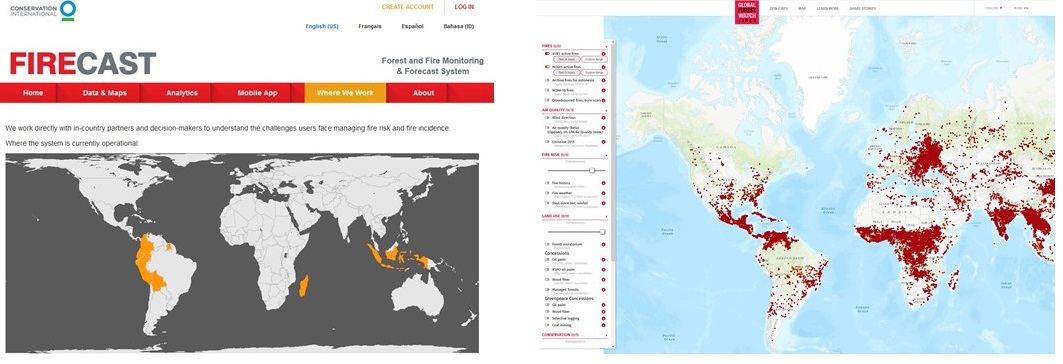The height and width of the screenshot is (364, 1063).
Task: Click Madagascar on the Firecast map
Action: [x=303, y=285]
